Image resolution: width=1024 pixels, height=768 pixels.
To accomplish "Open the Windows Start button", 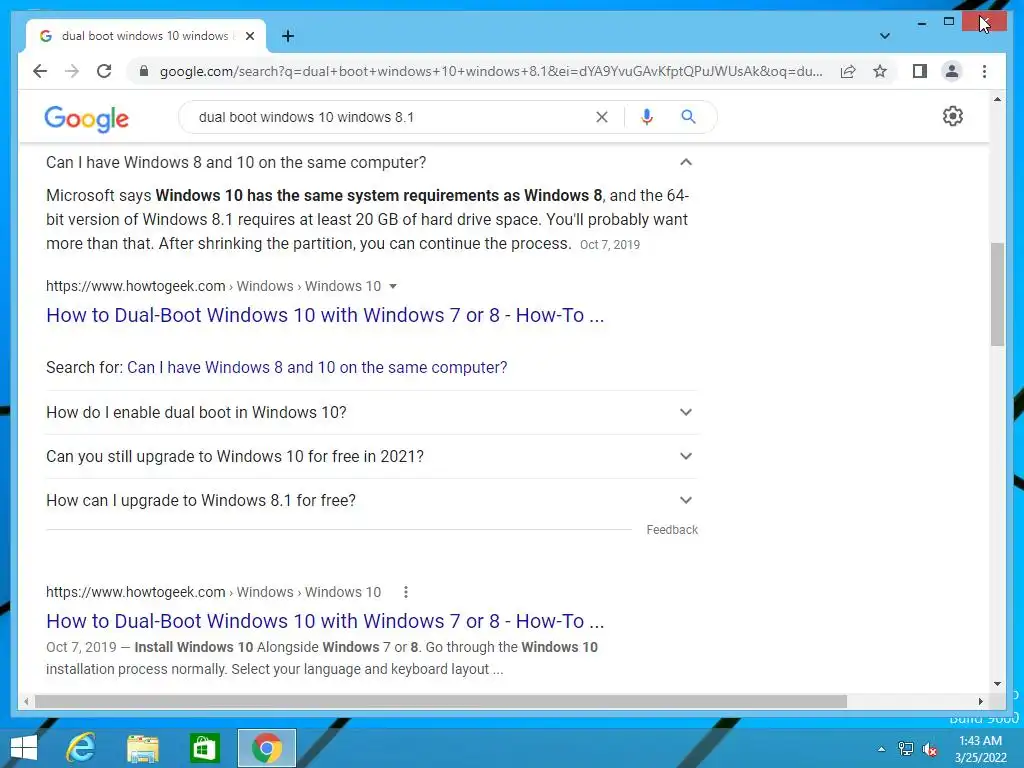I will pos(24,748).
